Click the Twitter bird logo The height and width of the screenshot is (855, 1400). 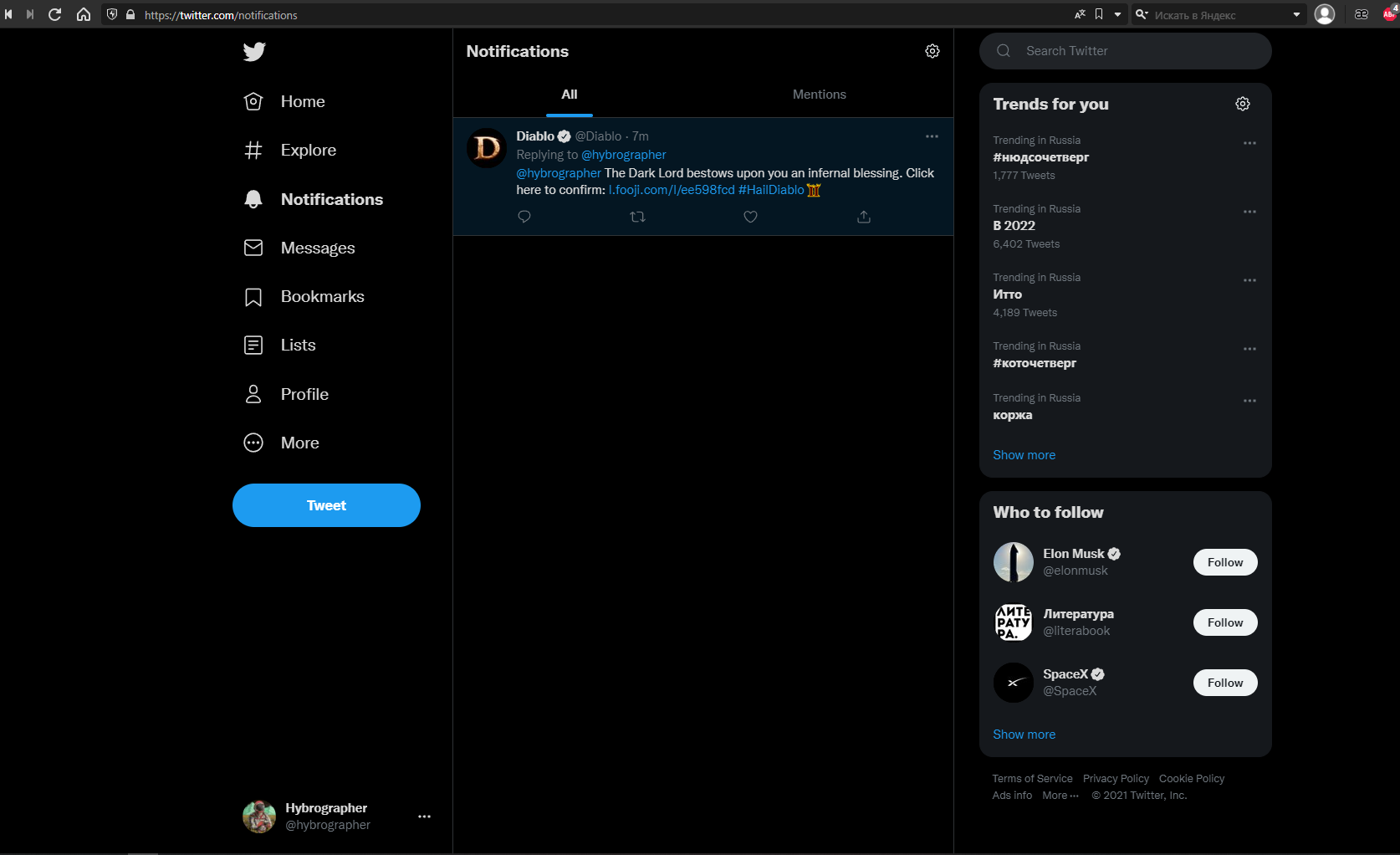(254, 52)
